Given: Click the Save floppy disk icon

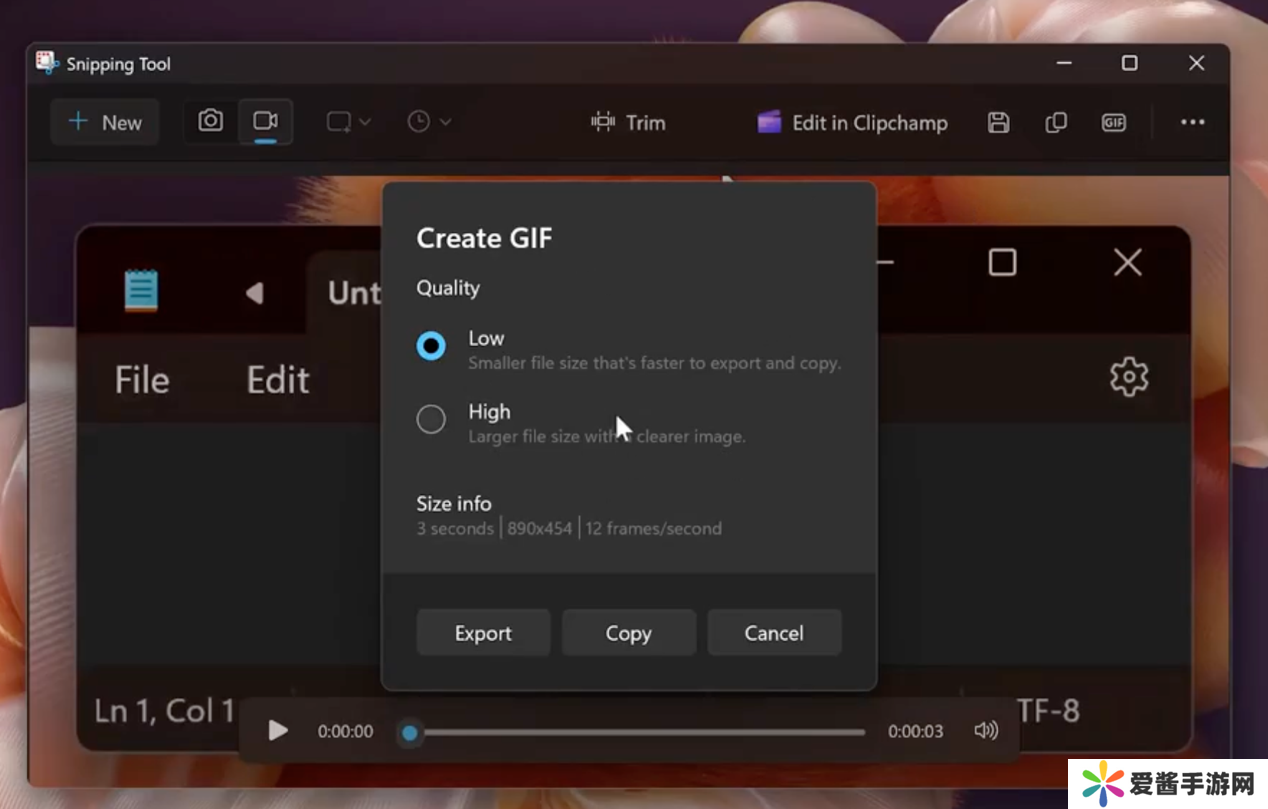Looking at the screenshot, I should [x=998, y=123].
